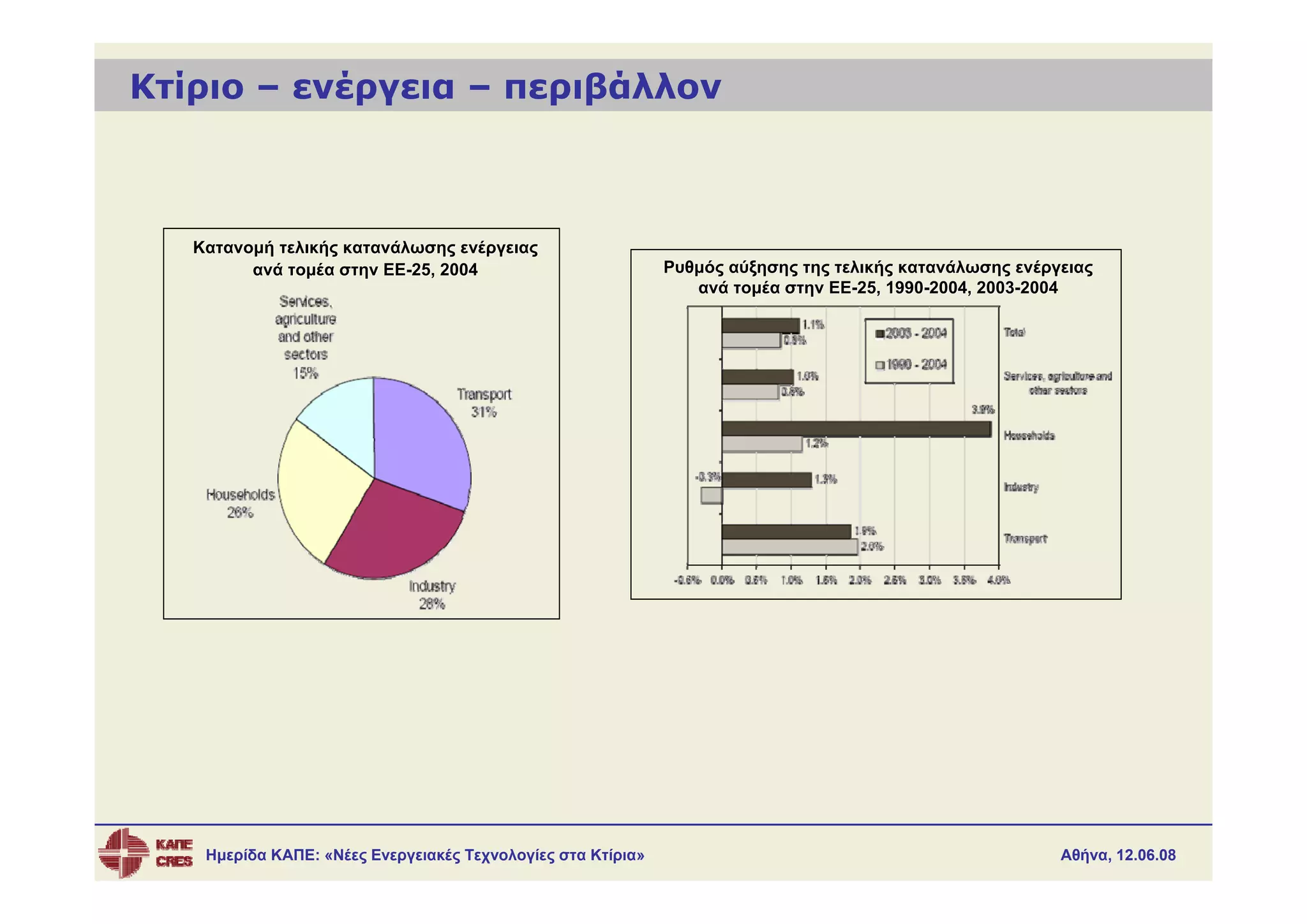Click the dark legend swatch for 2003 - 2004
The height and width of the screenshot is (924, 1307).
click(880, 334)
